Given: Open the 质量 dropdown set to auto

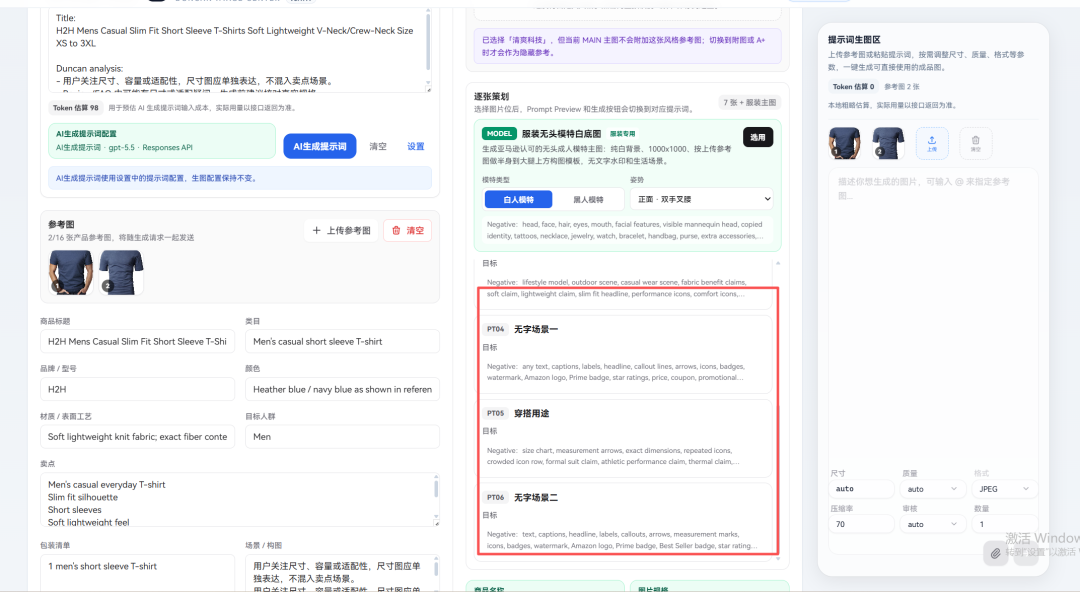Looking at the screenshot, I should (x=933, y=489).
